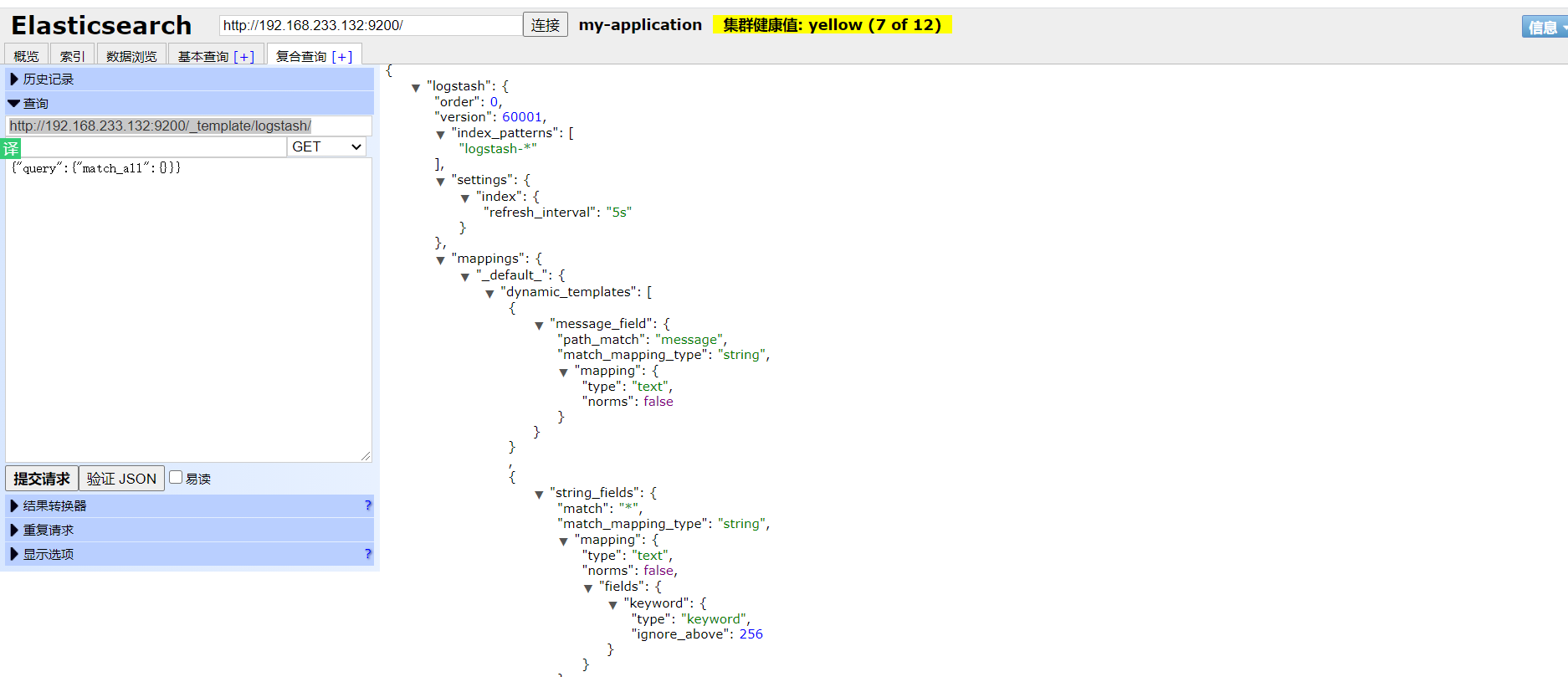The width and height of the screenshot is (1568, 677).
Task: Collapse the "logstash" JSON node
Action: point(416,88)
